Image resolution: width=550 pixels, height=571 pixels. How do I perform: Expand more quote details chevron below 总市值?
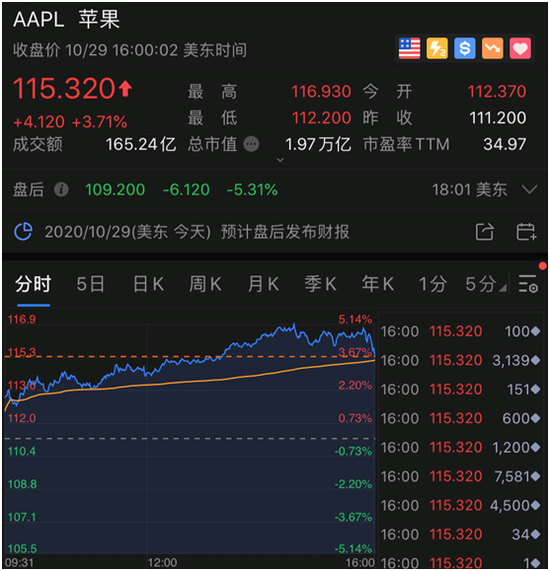(x=280, y=160)
